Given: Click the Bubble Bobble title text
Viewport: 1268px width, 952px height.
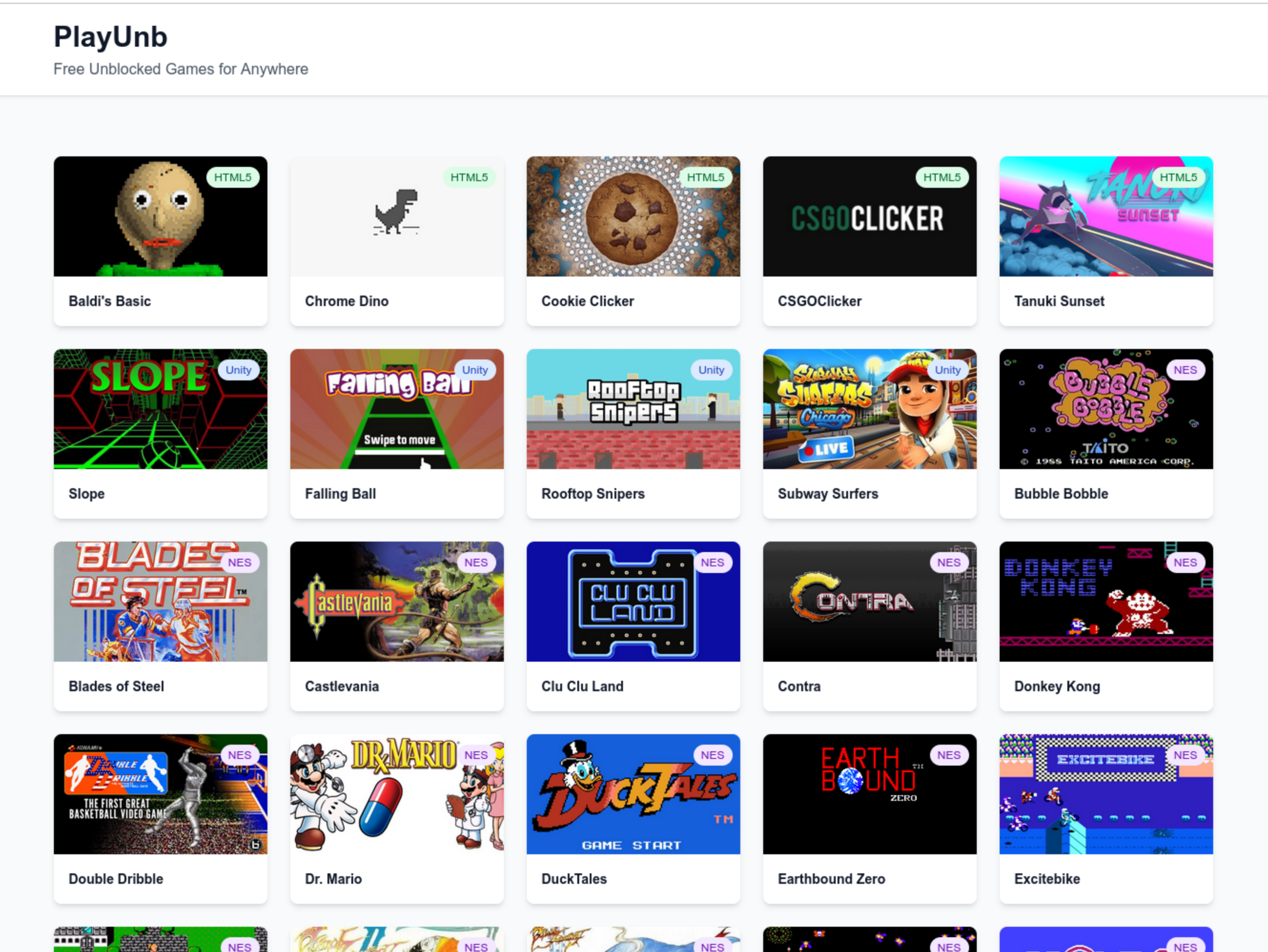Looking at the screenshot, I should pyautogui.click(x=1061, y=494).
